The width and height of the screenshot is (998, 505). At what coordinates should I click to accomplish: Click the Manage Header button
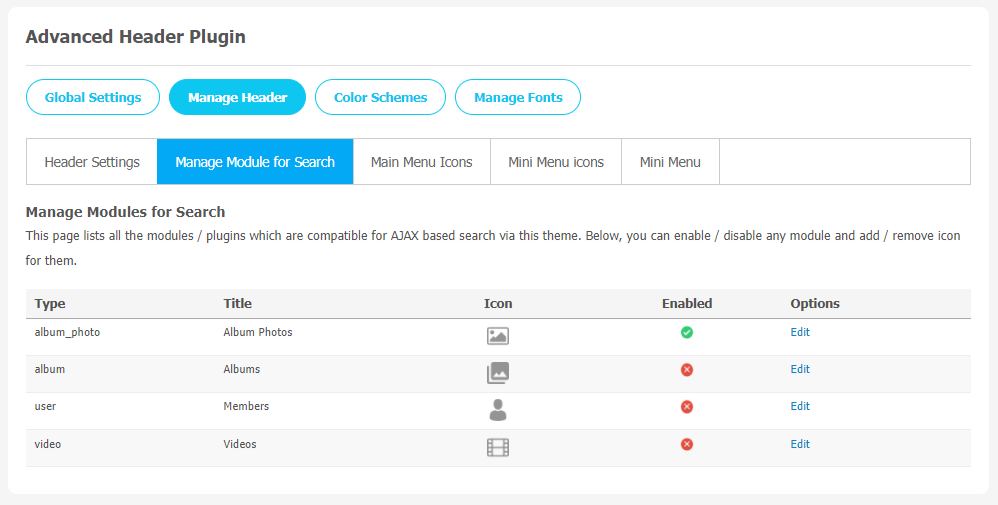tap(237, 97)
